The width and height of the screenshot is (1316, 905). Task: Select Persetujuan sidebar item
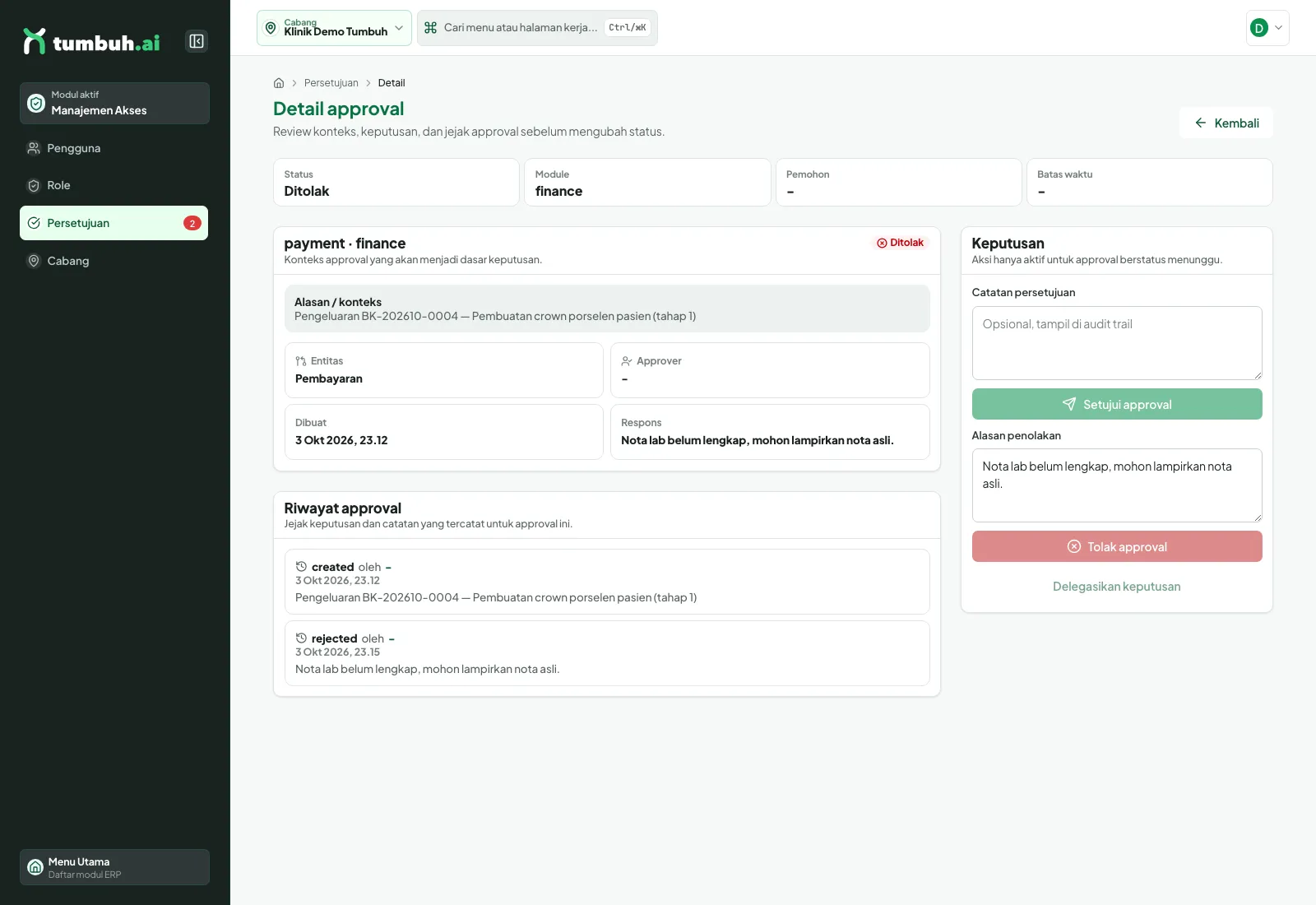pos(114,223)
